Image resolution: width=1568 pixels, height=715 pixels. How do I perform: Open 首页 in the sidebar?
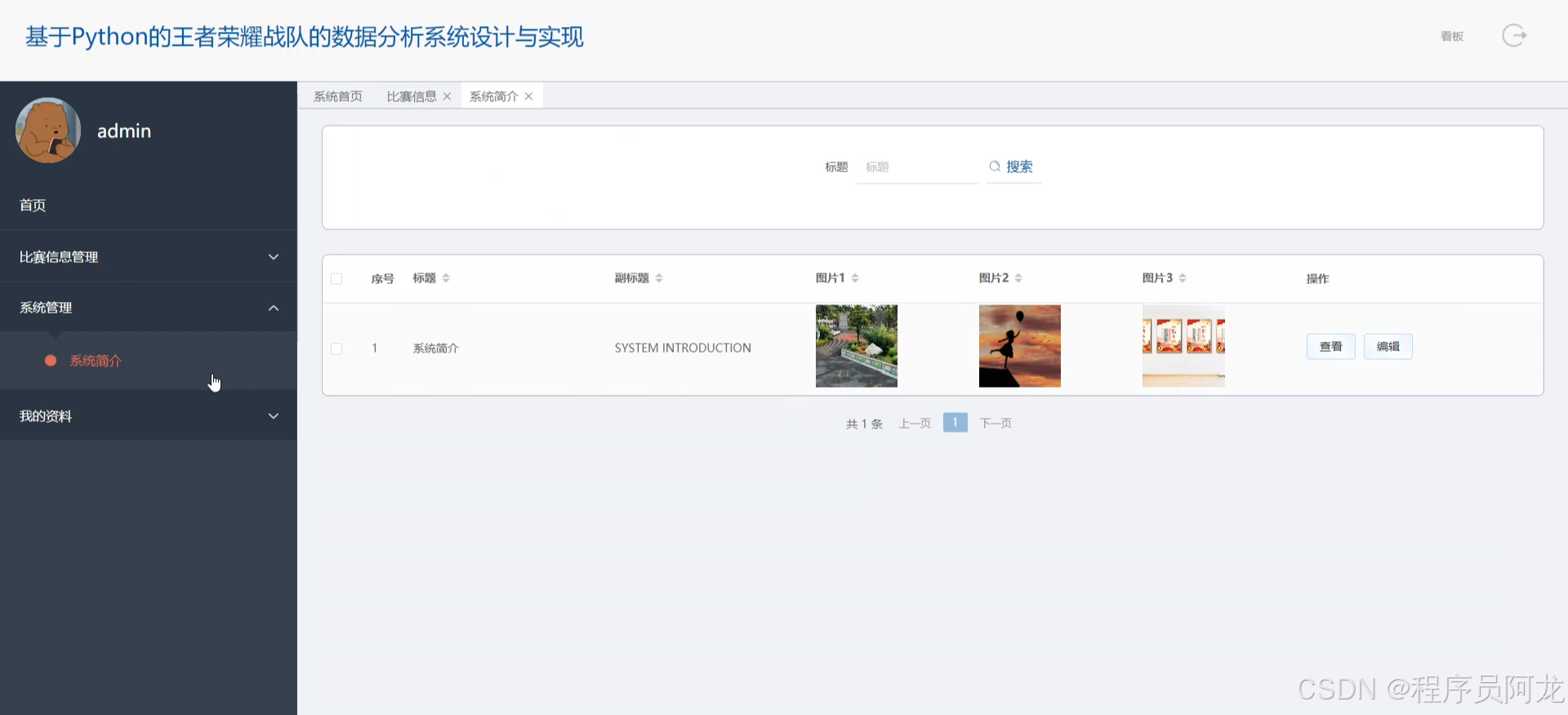click(148, 205)
